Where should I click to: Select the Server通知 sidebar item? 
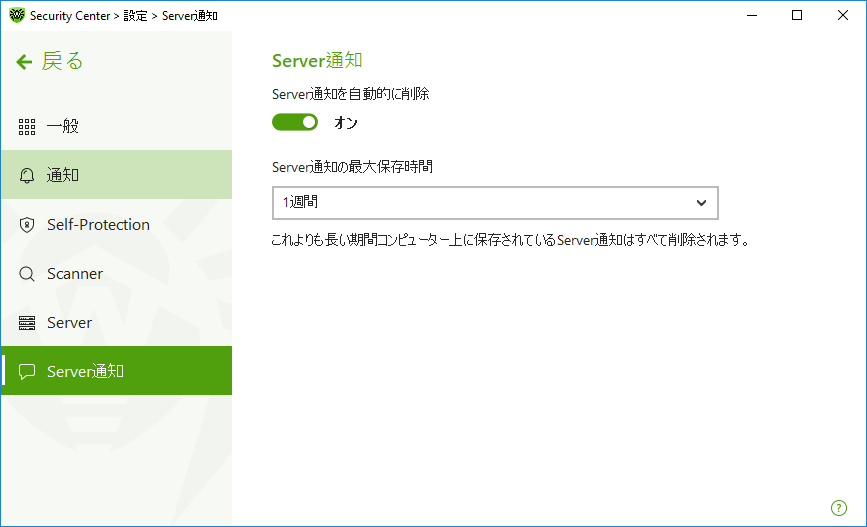click(116, 371)
